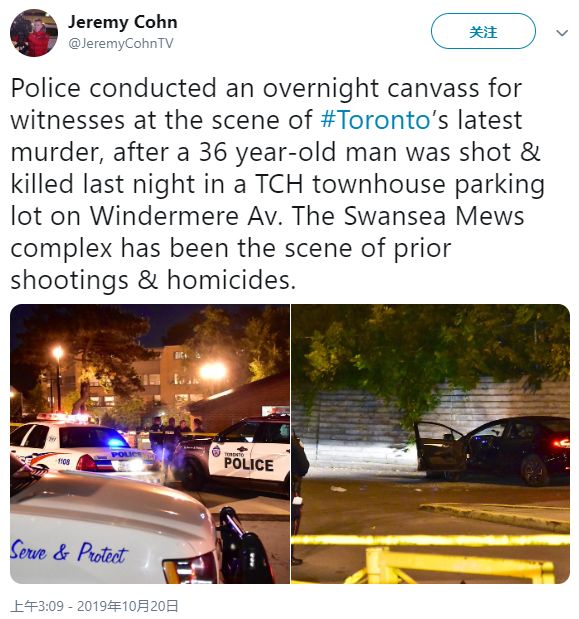Image resolution: width=579 pixels, height=619 pixels.
Task: Click the Serve & Protect lettering on the cruiser
Action: (68, 552)
